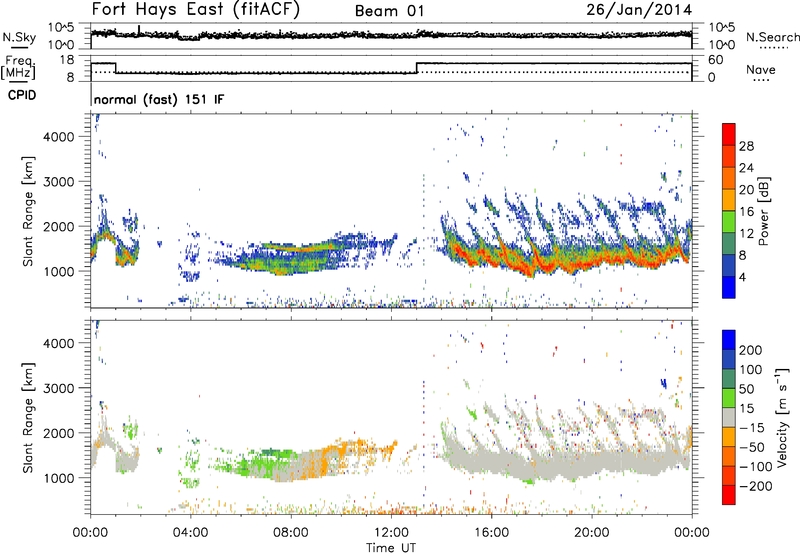Click the '20' power colorbar value
800x554 pixels.
746,190
